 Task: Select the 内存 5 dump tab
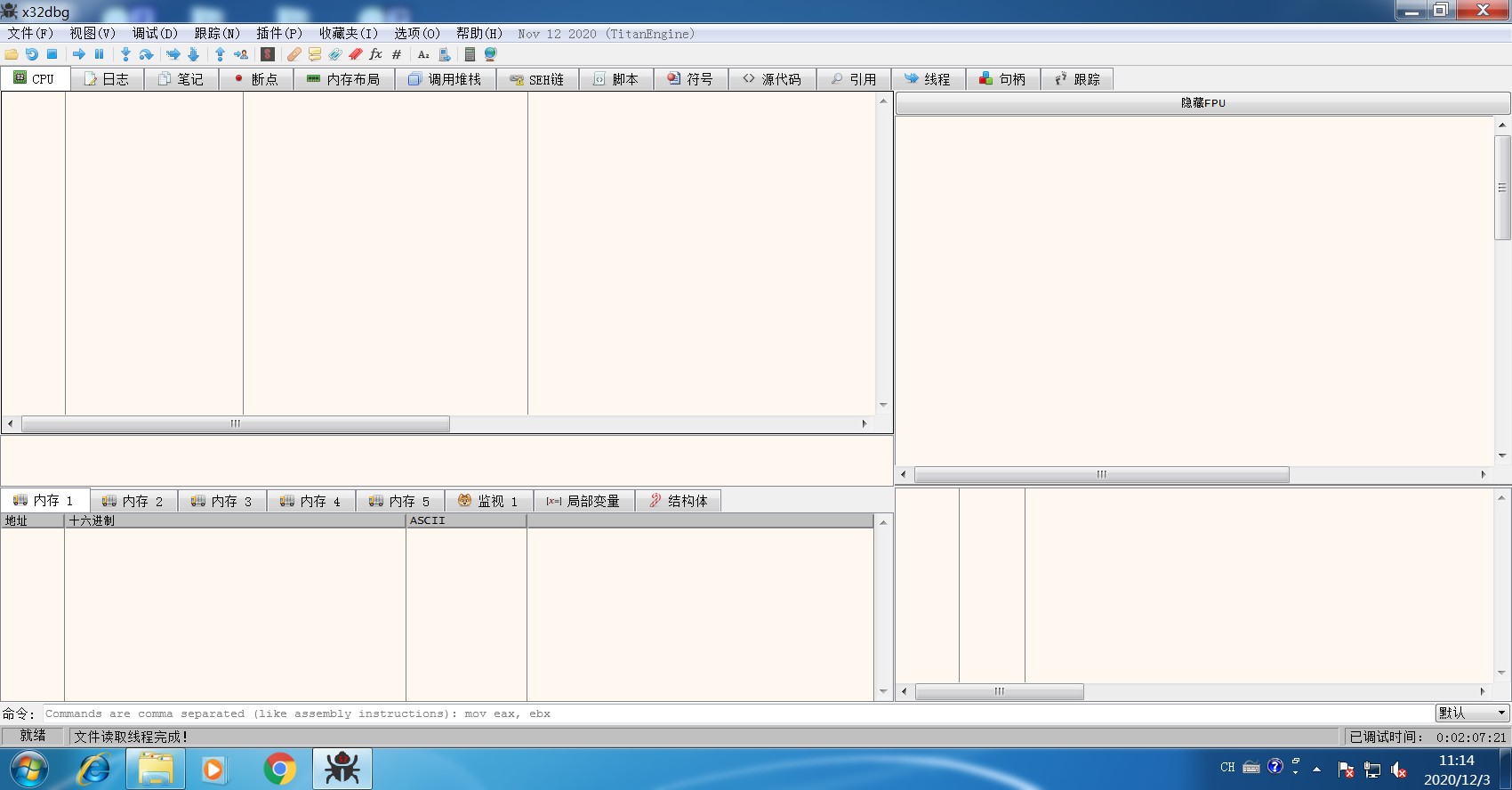[x=400, y=501]
